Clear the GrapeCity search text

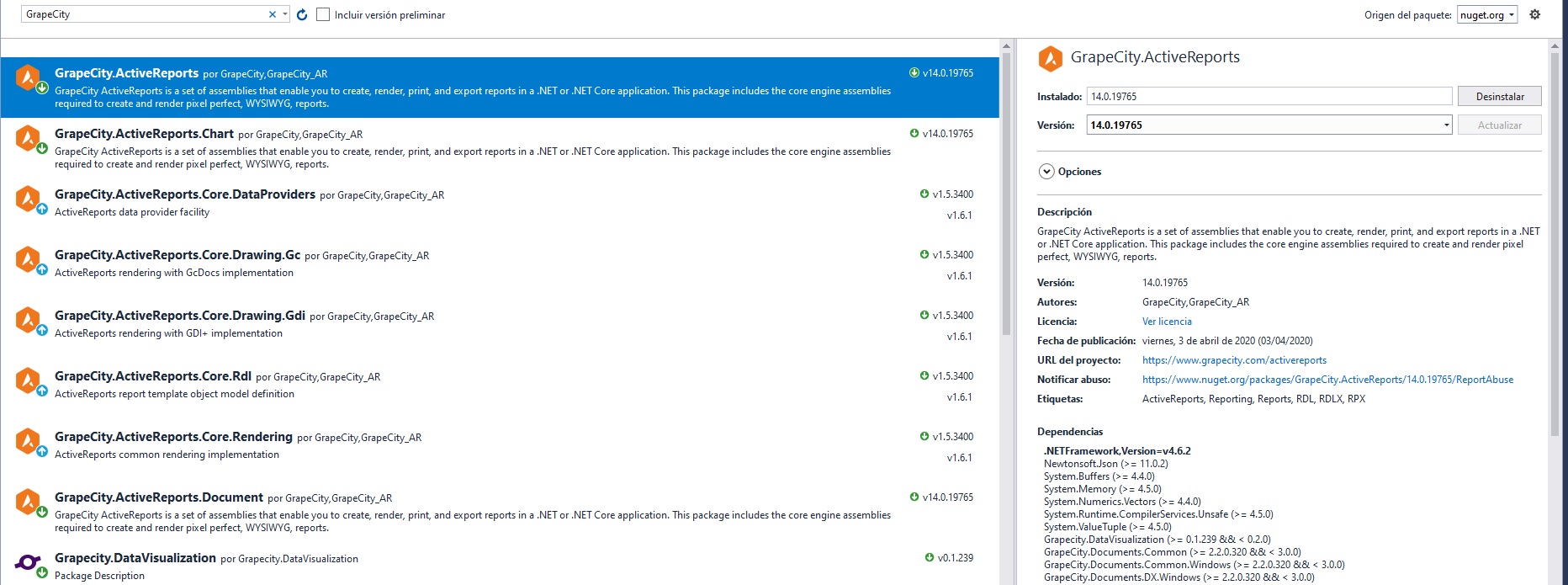pos(273,14)
